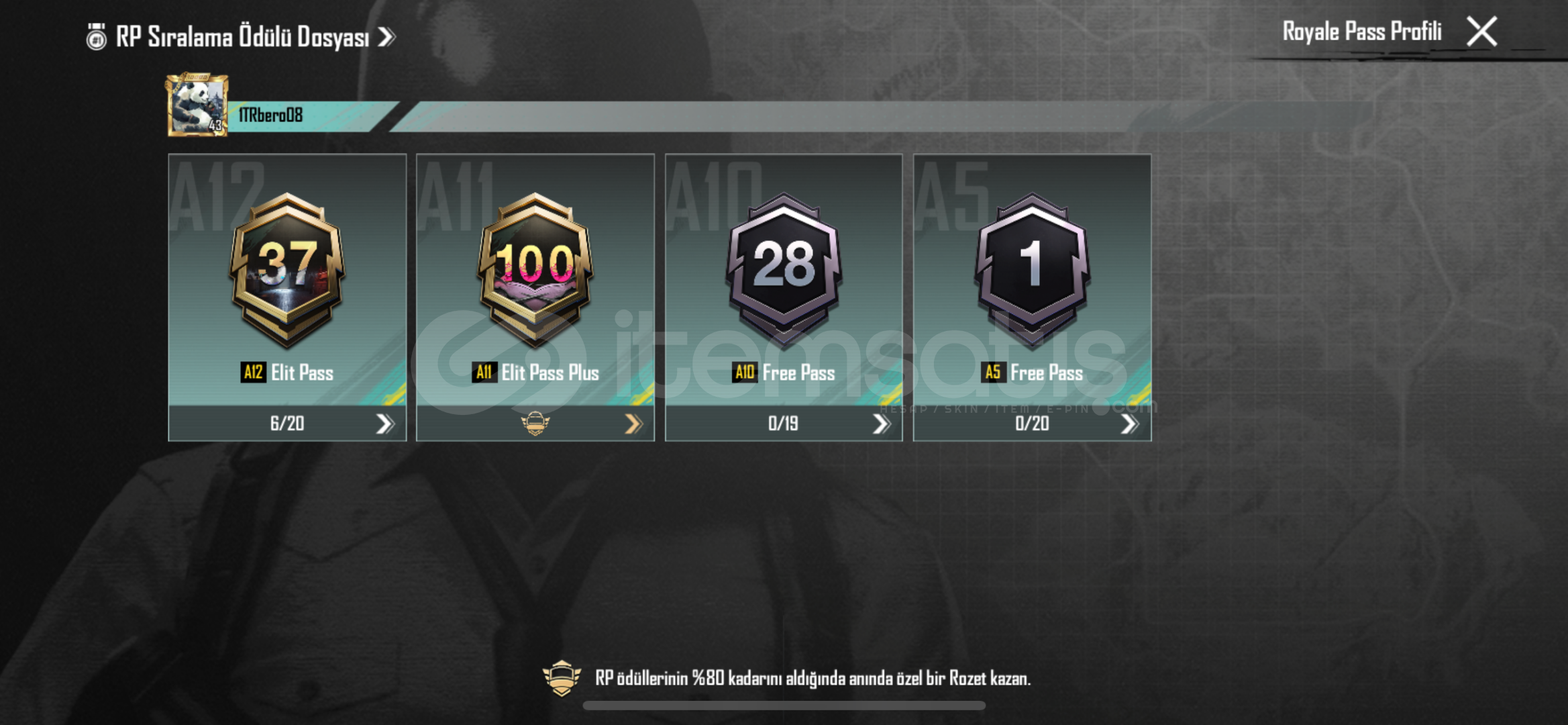Click the A10 level 28 silver badge
The image size is (1568, 725).
point(784,270)
